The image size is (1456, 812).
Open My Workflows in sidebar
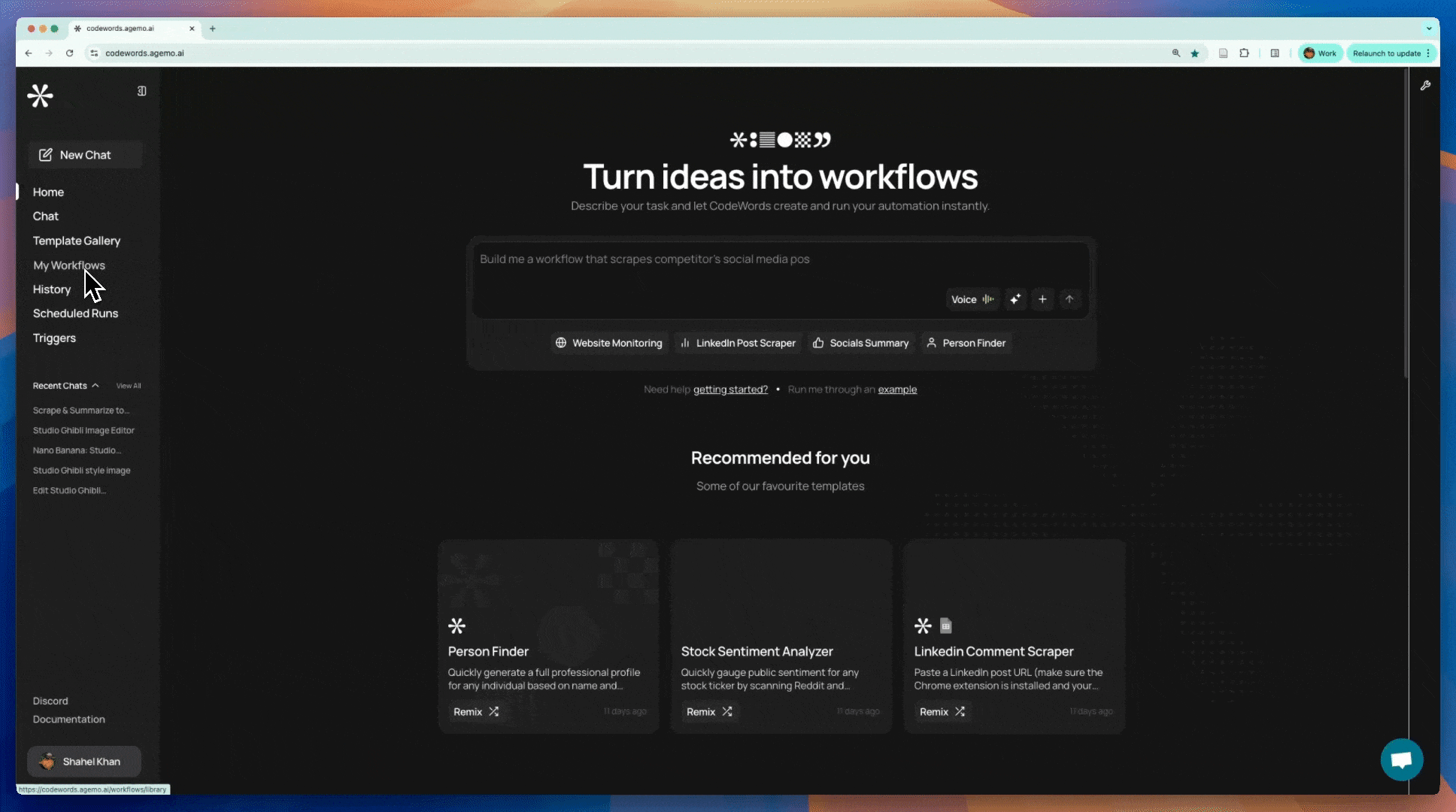[69, 265]
